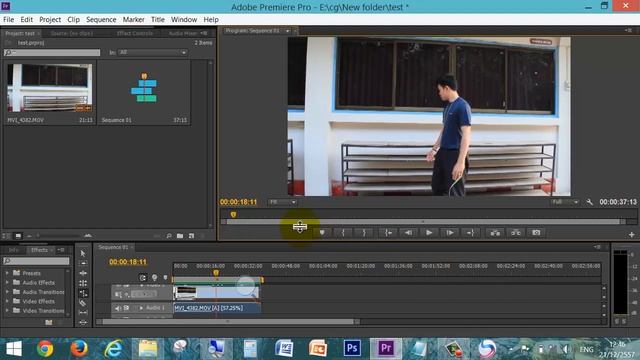Switch to the Info tab

click(x=13, y=250)
